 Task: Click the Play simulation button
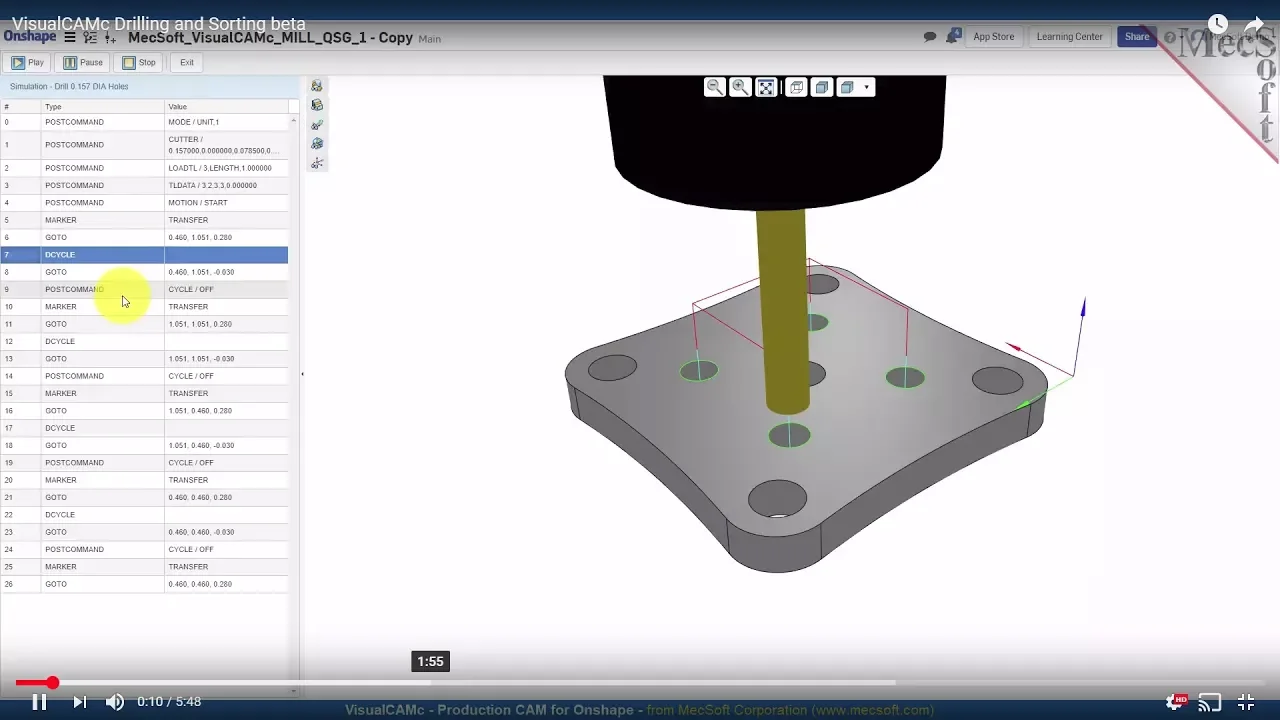point(28,62)
